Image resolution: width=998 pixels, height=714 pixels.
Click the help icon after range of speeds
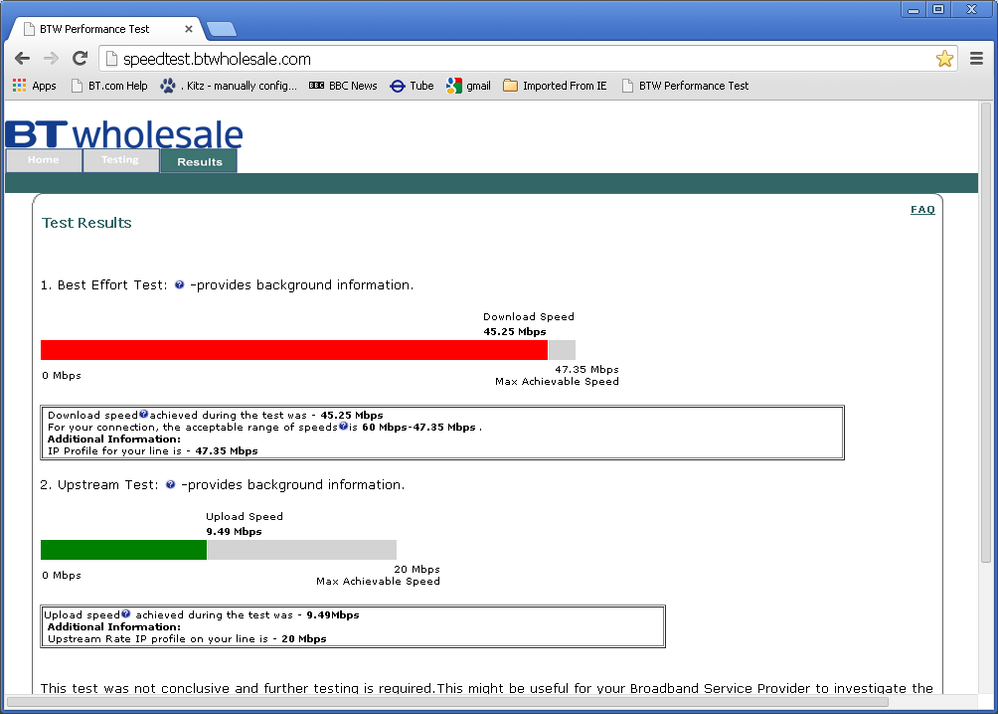tap(343, 426)
